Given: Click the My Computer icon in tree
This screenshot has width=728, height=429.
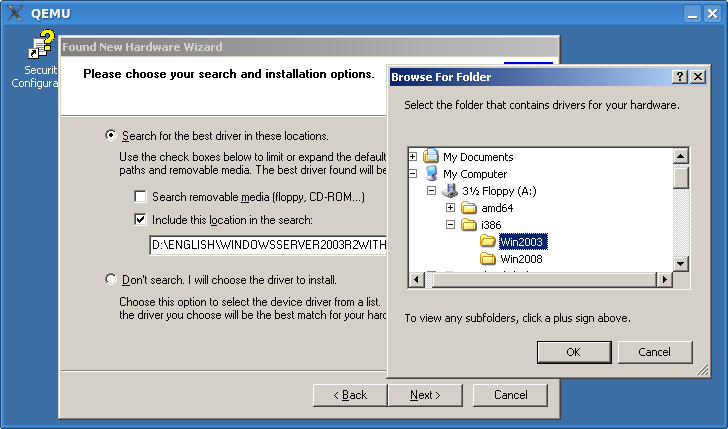Looking at the screenshot, I should click(431, 174).
